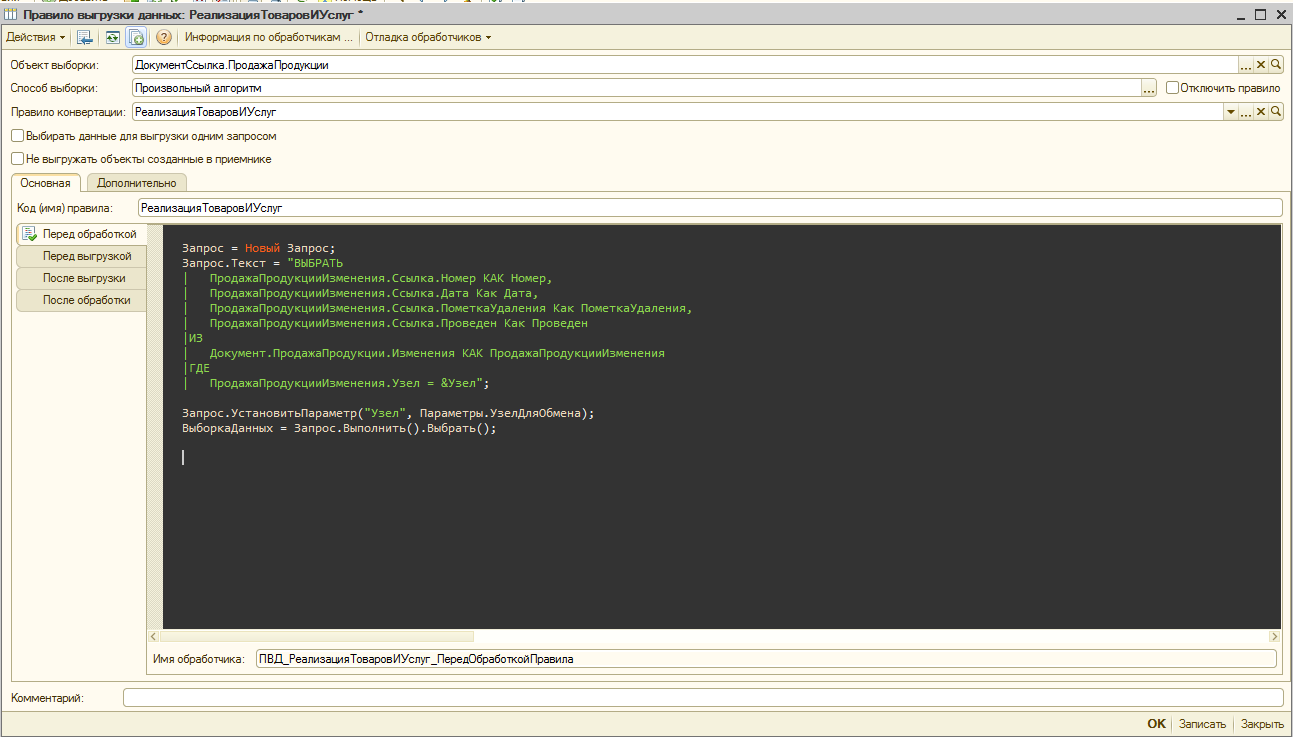
Task: Select the После выгрузки handler tab
Action: coord(82,278)
